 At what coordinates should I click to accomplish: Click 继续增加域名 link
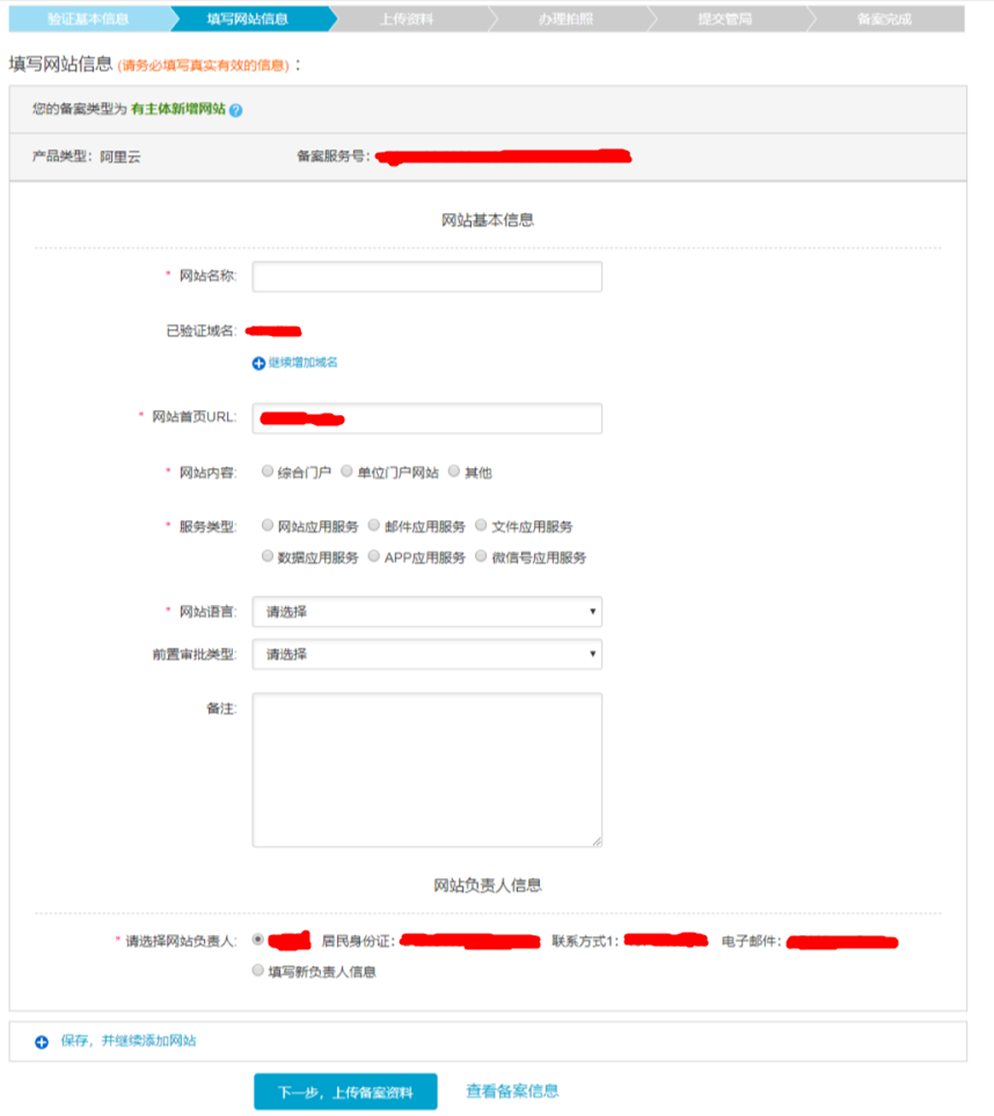303,362
